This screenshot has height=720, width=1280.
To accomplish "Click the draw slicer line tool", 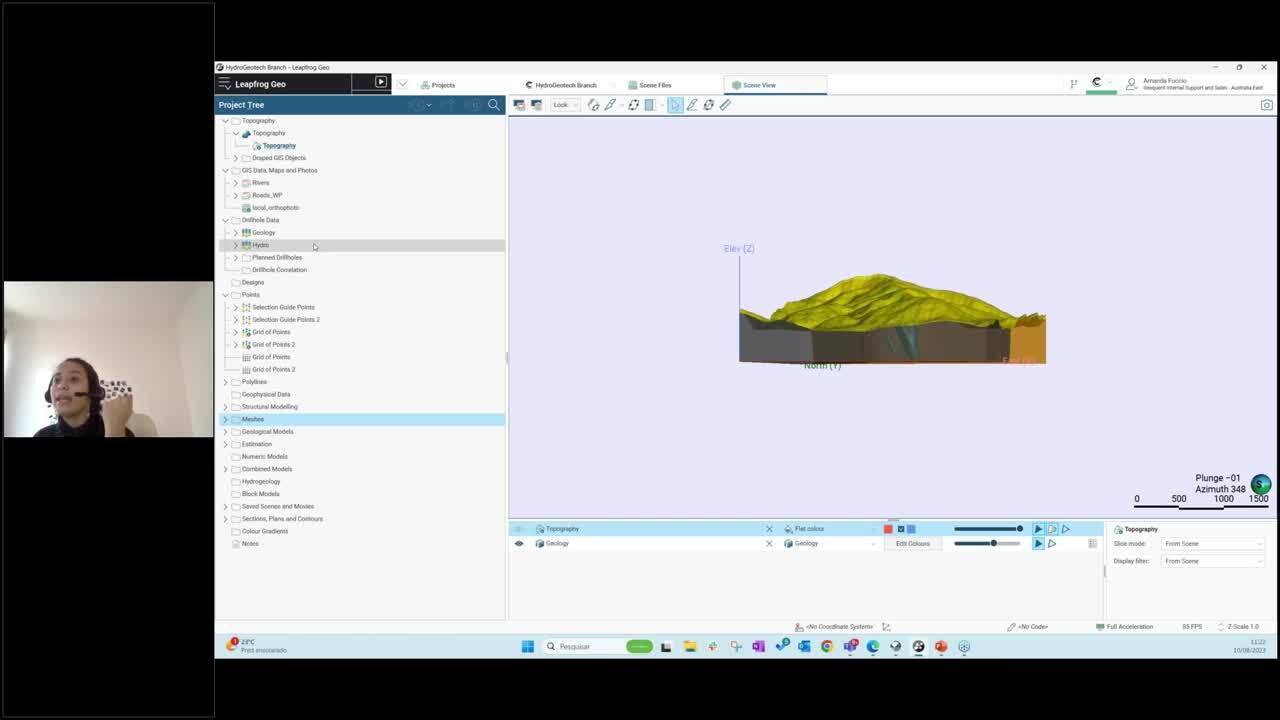I will (692, 105).
